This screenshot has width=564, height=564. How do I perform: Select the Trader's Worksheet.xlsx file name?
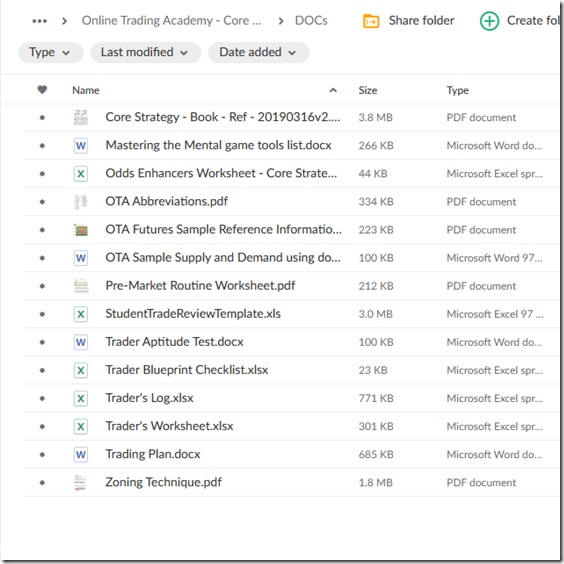click(x=169, y=426)
